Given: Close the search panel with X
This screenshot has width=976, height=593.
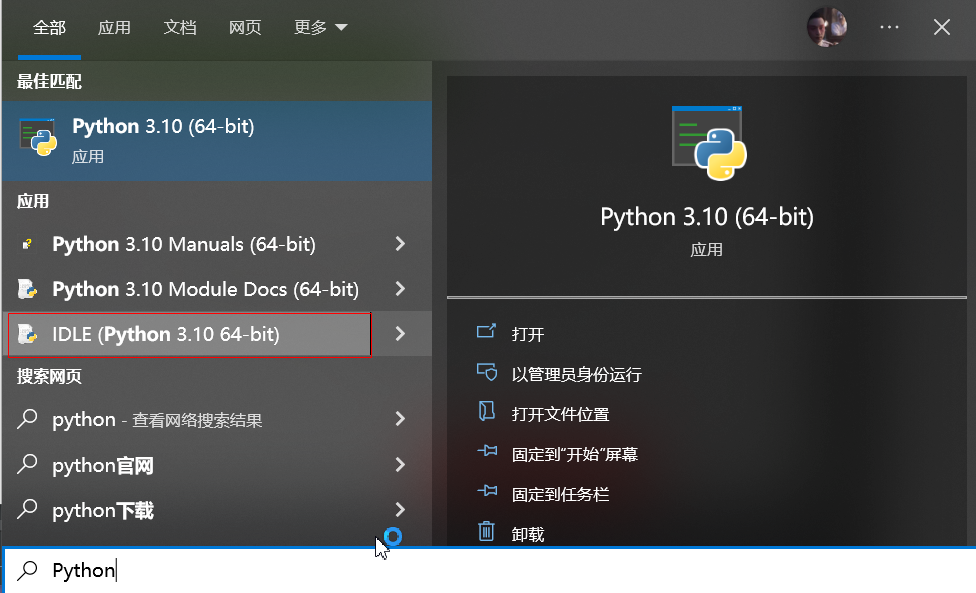Looking at the screenshot, I should click(x=942, y=27).
